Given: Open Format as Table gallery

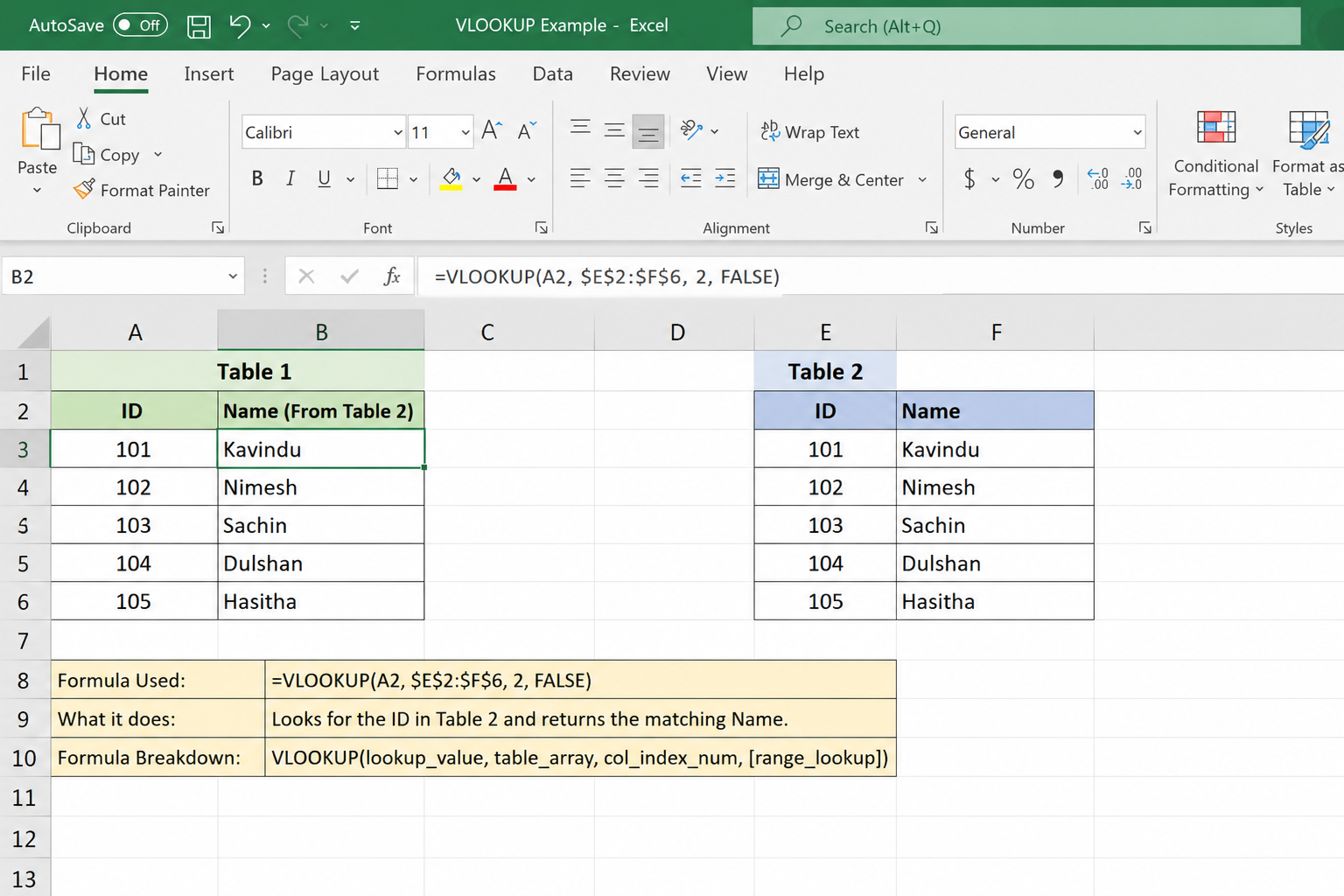Looking at the screenshot, I should click(x=1308, y=154).
